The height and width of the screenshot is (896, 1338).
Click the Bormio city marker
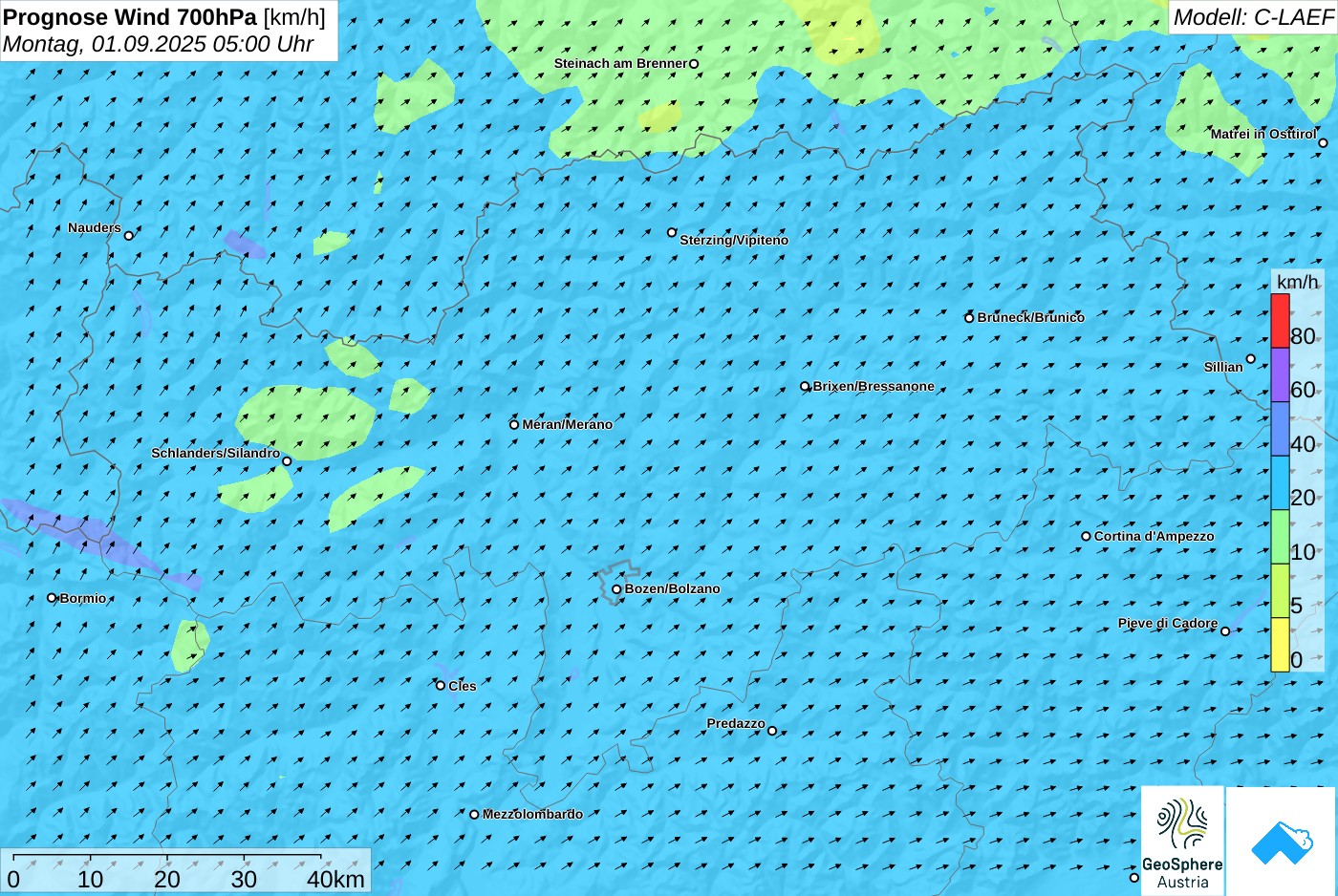53,598
